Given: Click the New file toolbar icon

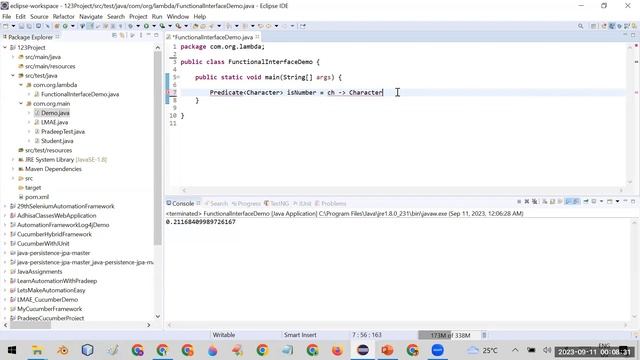Looking at the screenshot, I should (x=5, y=26).
